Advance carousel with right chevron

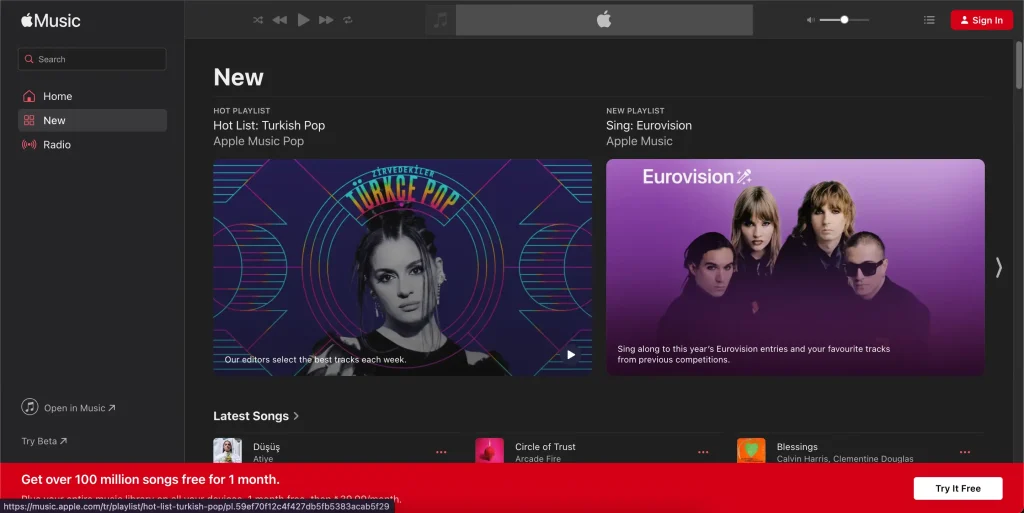coord(999,267)
